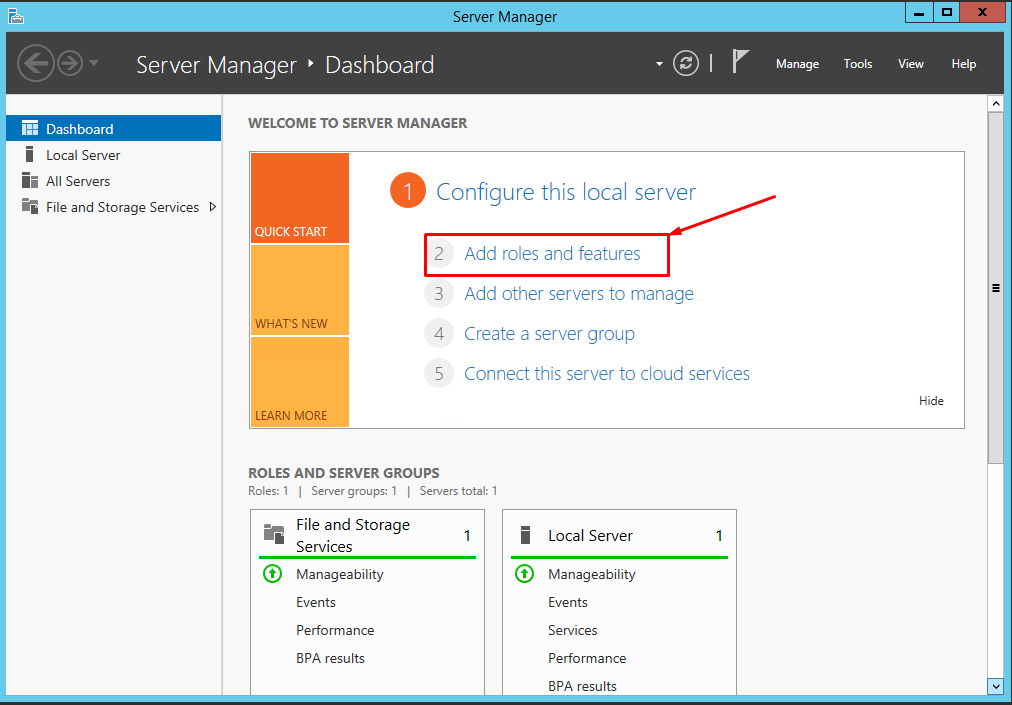Click Manageability status icon in Local Server tile
The height and width of the screenshot is (705, 1012).
(525, 573)
